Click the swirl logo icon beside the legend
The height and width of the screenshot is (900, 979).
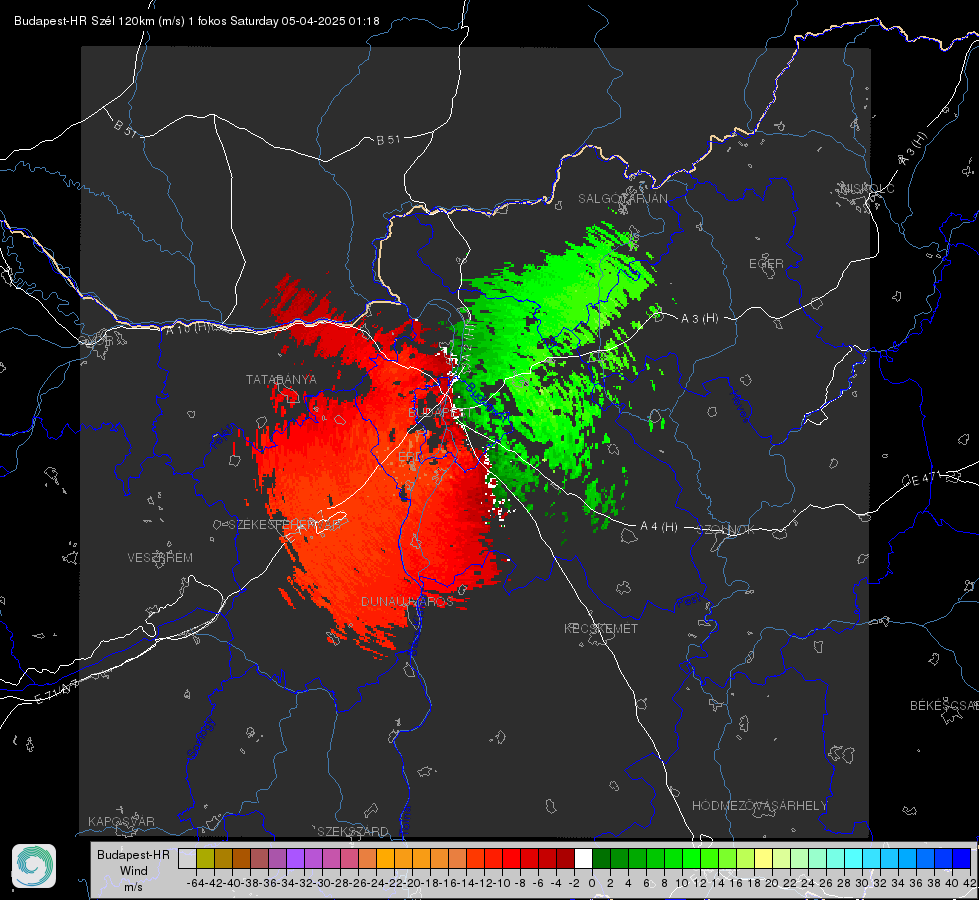[34, 866]
